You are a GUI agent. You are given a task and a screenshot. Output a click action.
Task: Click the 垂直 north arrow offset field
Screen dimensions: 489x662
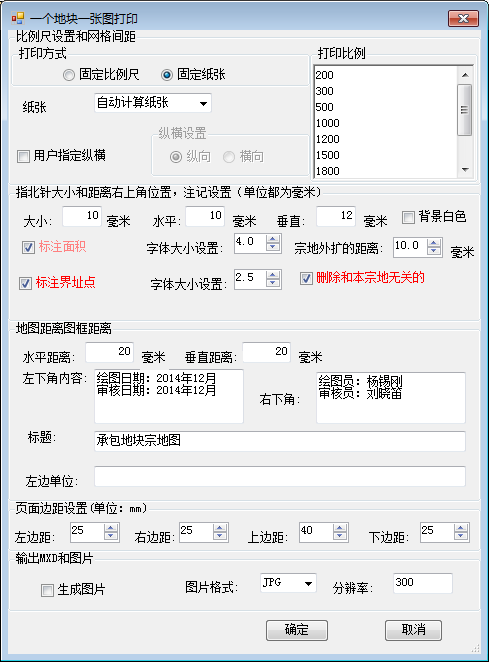pos(336,216)
